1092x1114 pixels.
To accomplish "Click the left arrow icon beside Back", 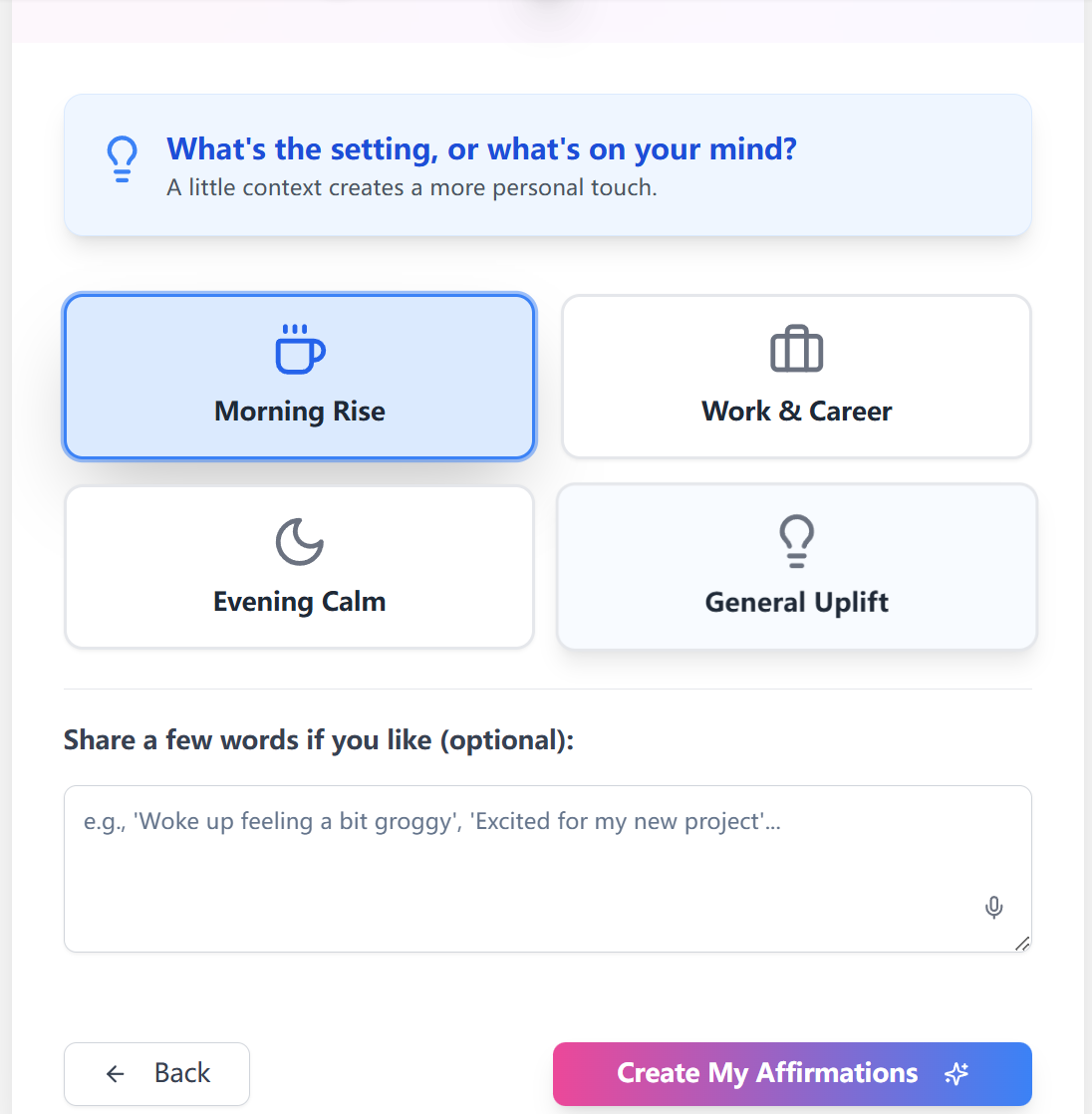I will [116, 1073].
